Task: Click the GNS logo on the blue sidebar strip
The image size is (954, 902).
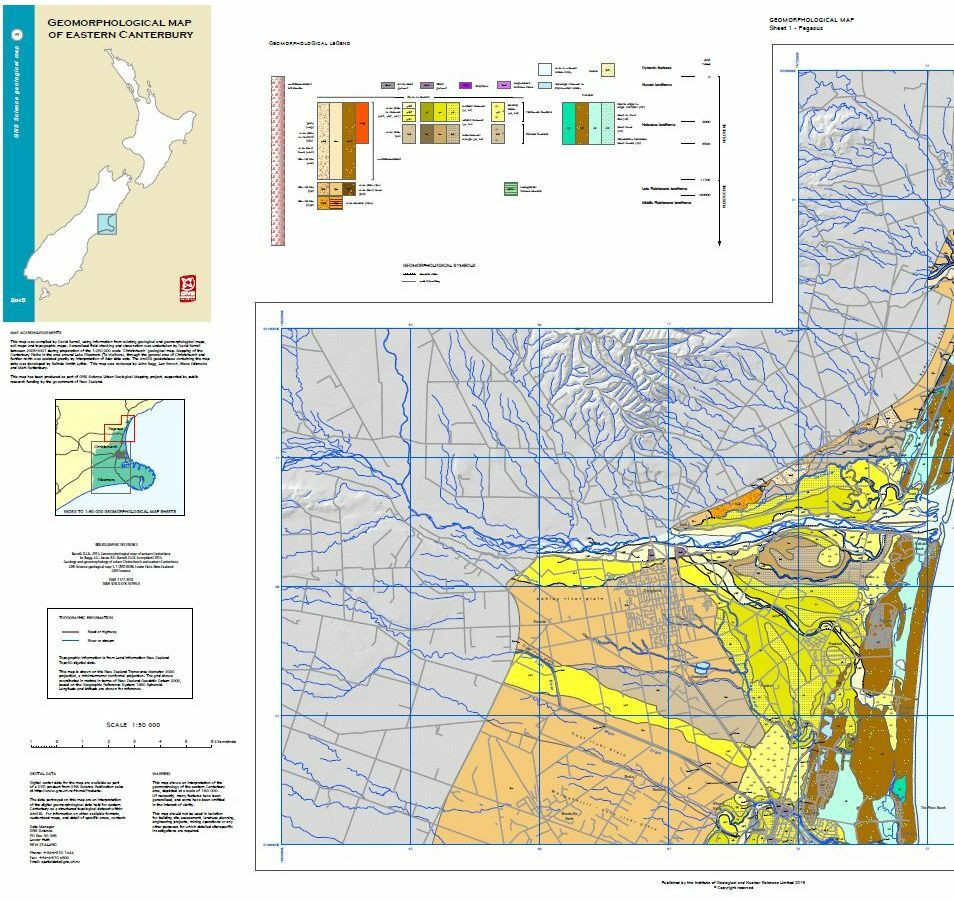Action: 15,32
